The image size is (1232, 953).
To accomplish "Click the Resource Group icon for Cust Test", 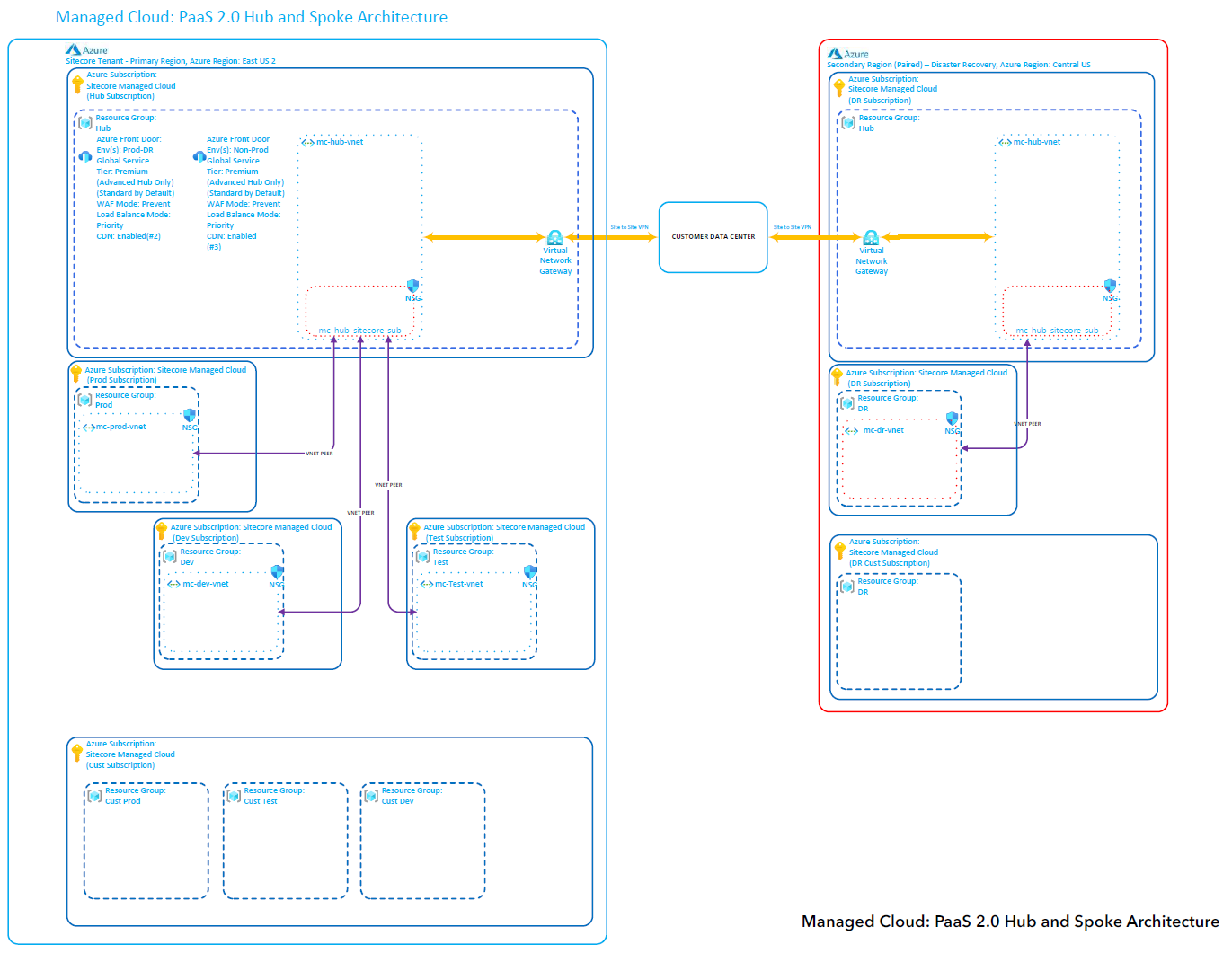I will click(x=234, y=795).
